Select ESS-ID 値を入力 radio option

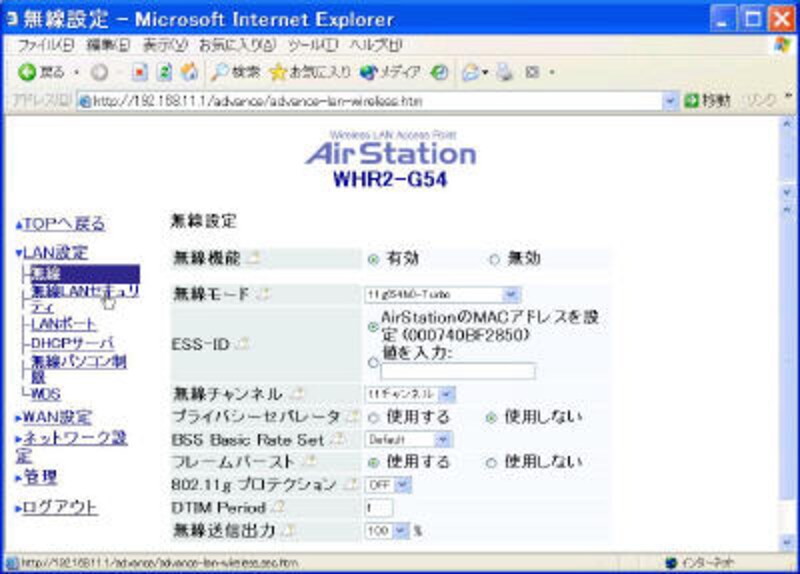tap(373, 362)
